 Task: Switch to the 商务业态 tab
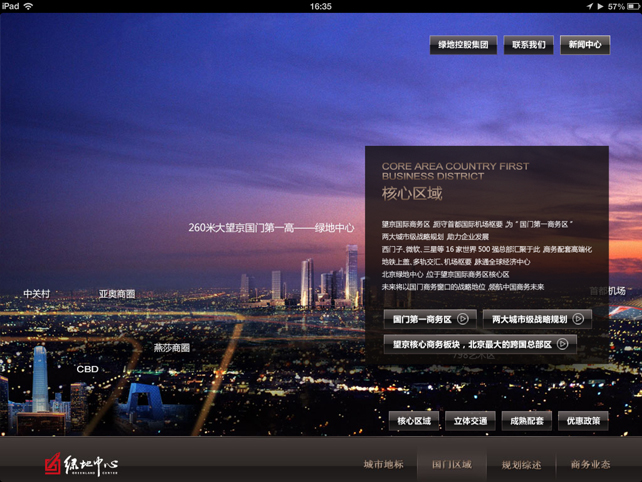point(590,465)
